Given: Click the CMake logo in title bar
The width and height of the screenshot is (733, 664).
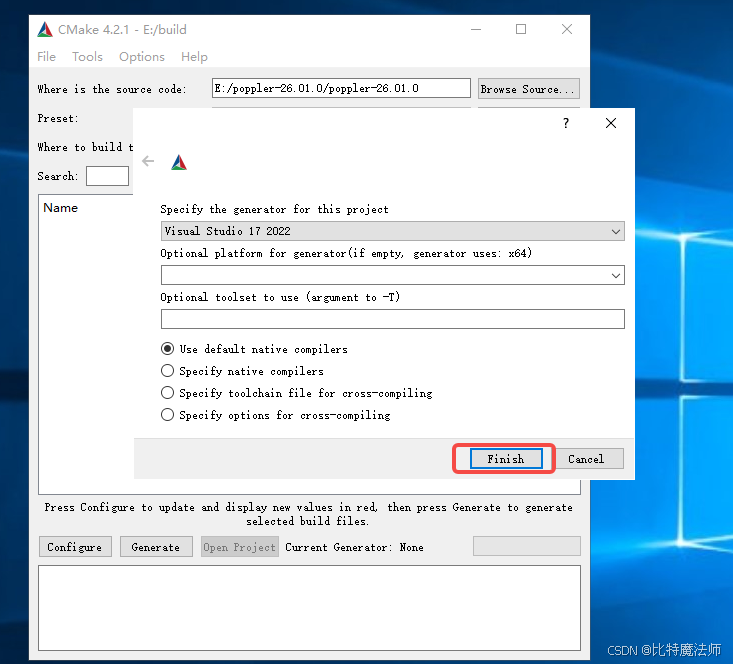Looking at the screenshot, I should click(45, 29).
